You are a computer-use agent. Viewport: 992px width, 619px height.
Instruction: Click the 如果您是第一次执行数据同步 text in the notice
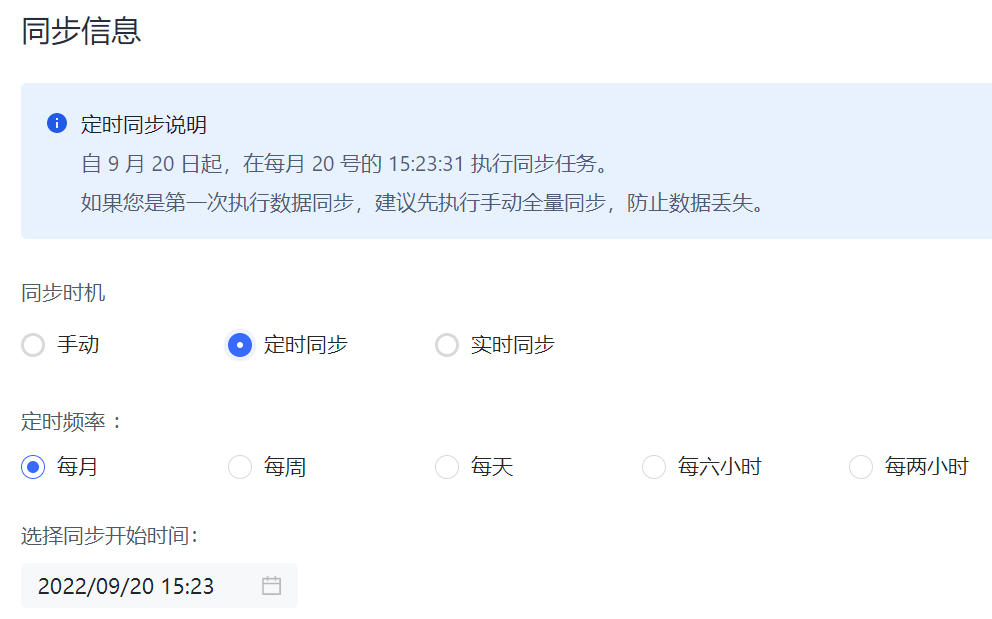pyautogui.click(x=218, y=204)
